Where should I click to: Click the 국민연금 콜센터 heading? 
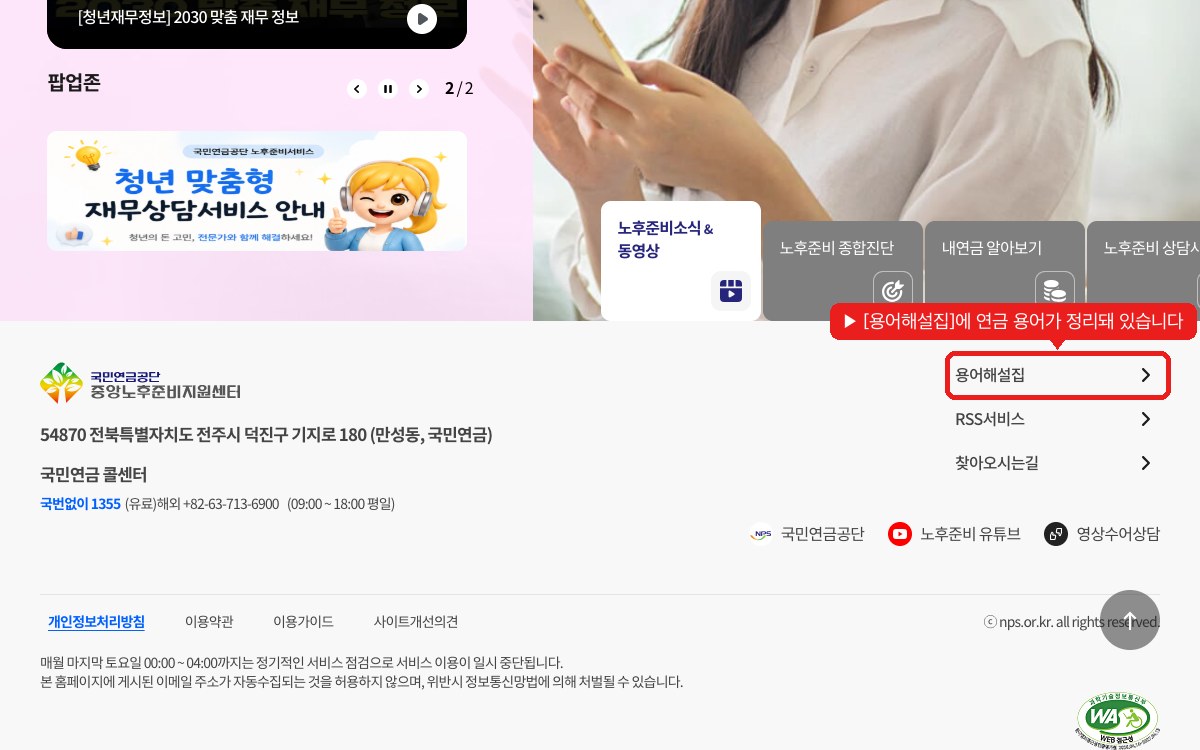93,474
